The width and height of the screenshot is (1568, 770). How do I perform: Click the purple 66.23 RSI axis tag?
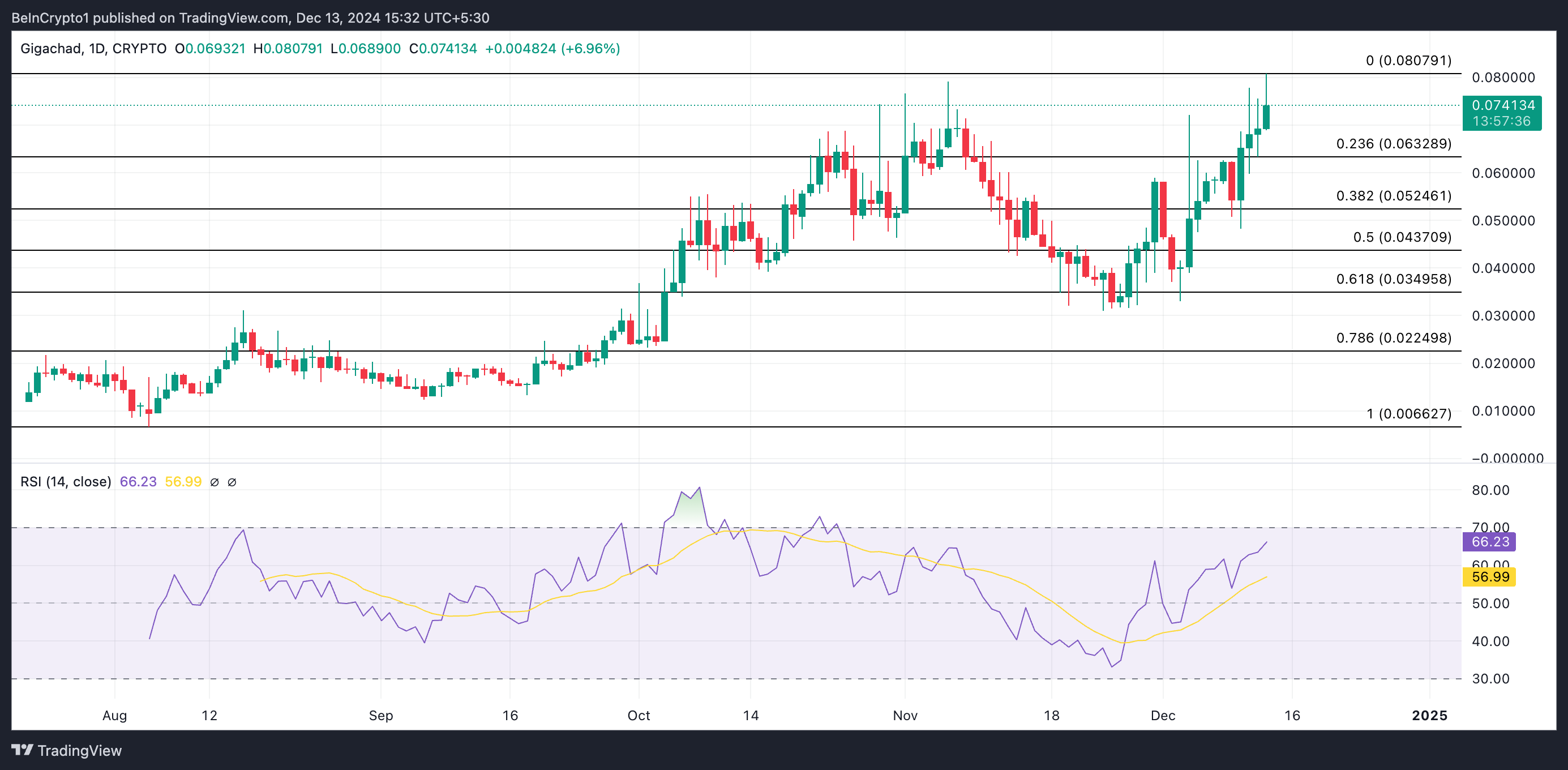pos(1489,542)
